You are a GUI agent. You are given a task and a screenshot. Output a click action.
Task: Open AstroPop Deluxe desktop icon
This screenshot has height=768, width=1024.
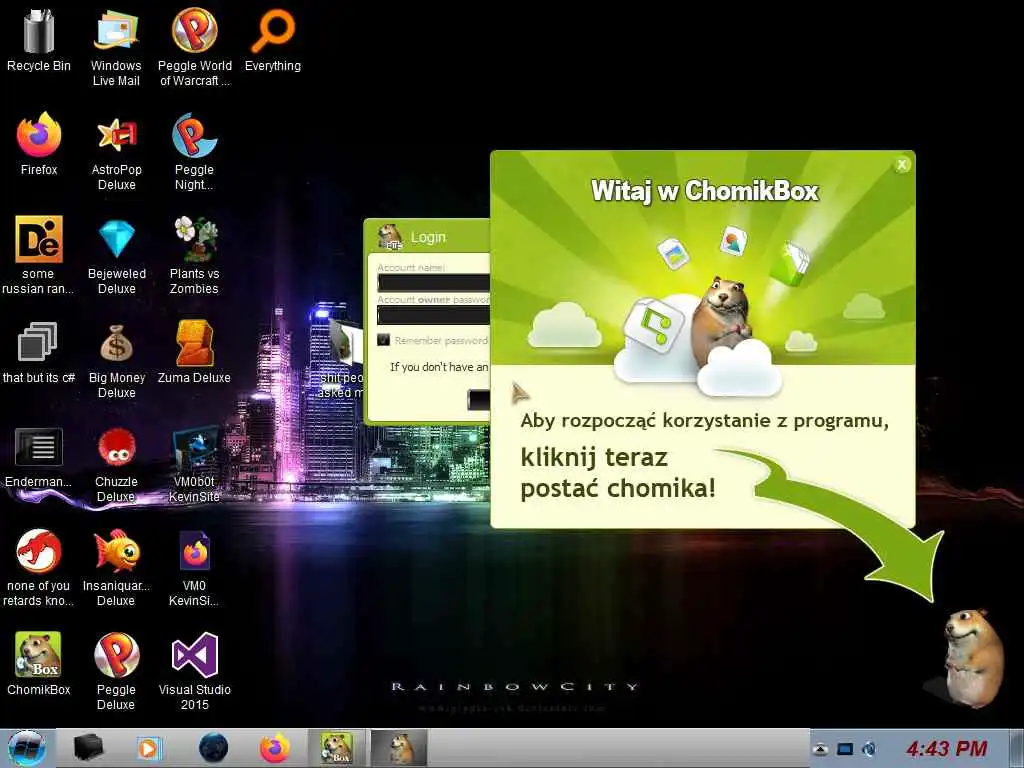click(116, 136)
